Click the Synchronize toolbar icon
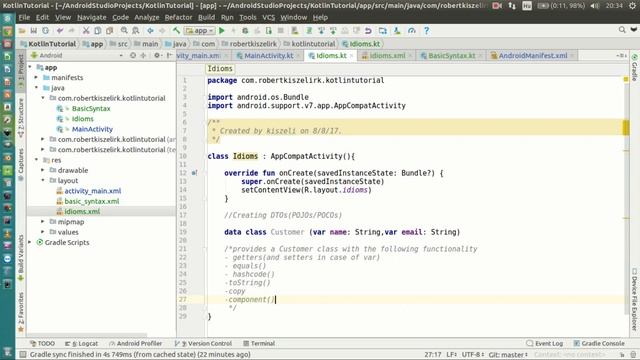Image resolution: width=640 pixels, height=360 pixels. [x=45, y=31]
